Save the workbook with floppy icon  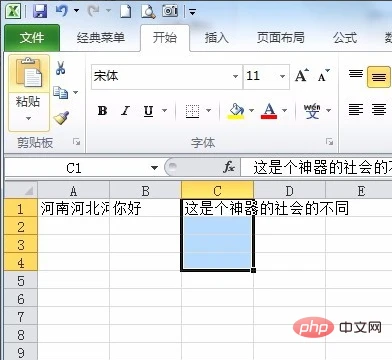point(40,11)
